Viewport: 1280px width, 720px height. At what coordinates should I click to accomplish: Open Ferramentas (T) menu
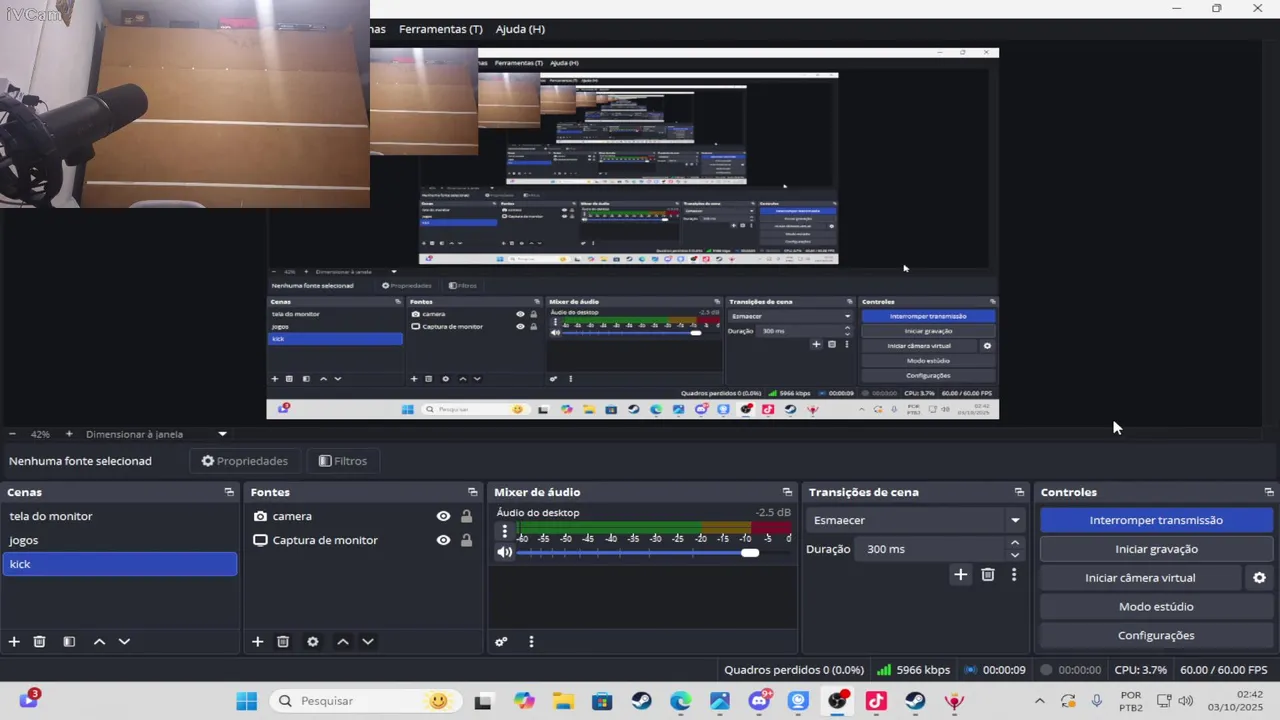pos(440,29)
